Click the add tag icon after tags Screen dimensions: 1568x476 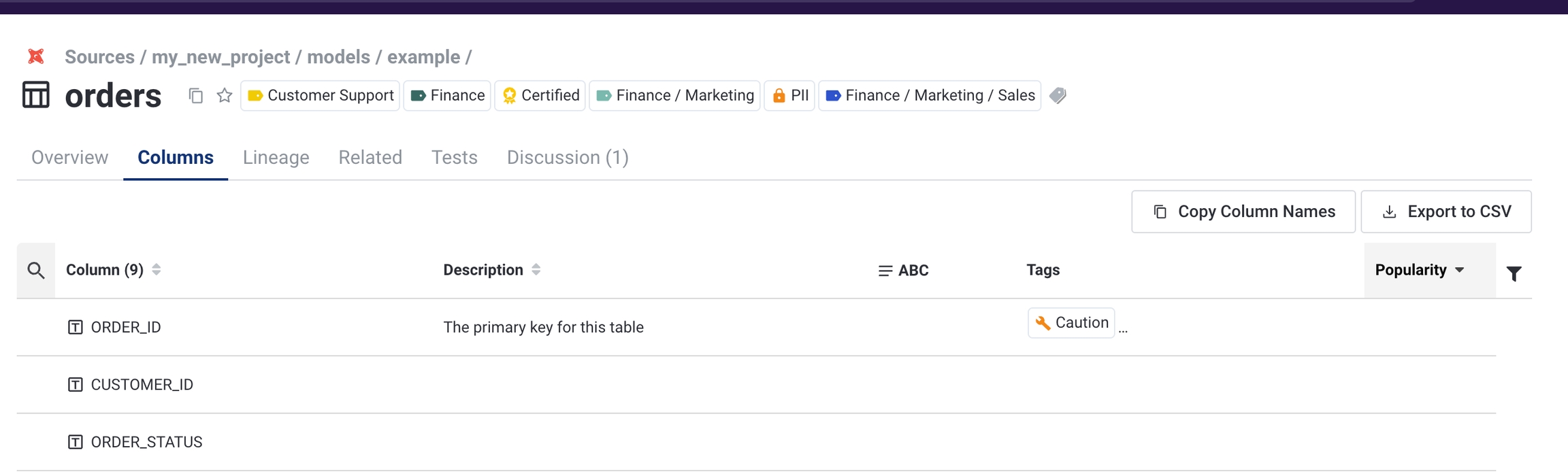coord(1058,96)
